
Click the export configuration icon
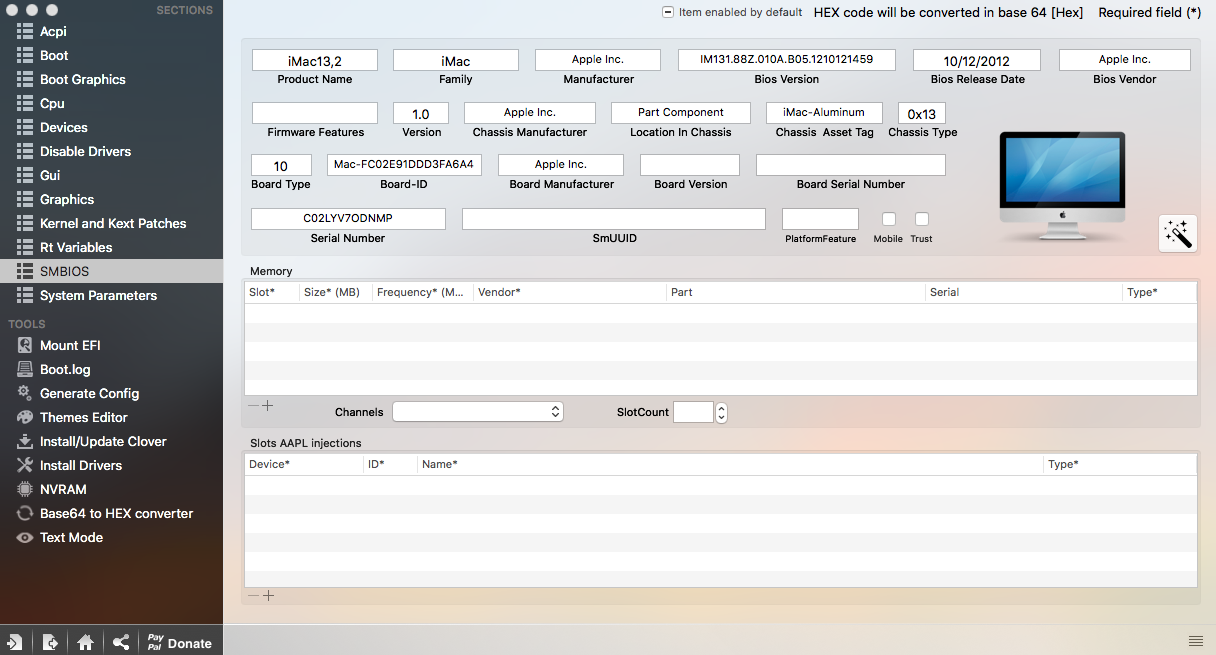pos(50,642)
